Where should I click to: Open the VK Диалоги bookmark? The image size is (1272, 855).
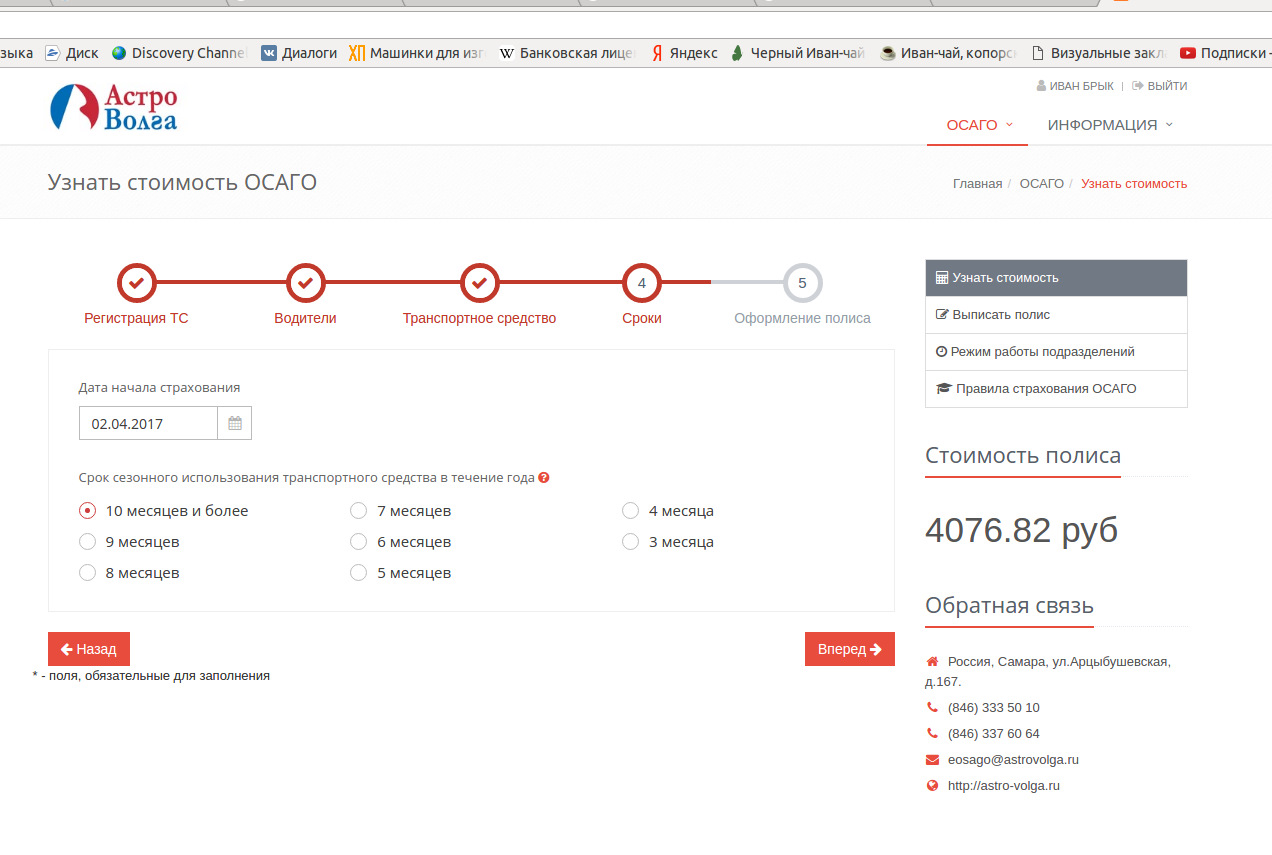pyautogui.click(x=299, y=53)
